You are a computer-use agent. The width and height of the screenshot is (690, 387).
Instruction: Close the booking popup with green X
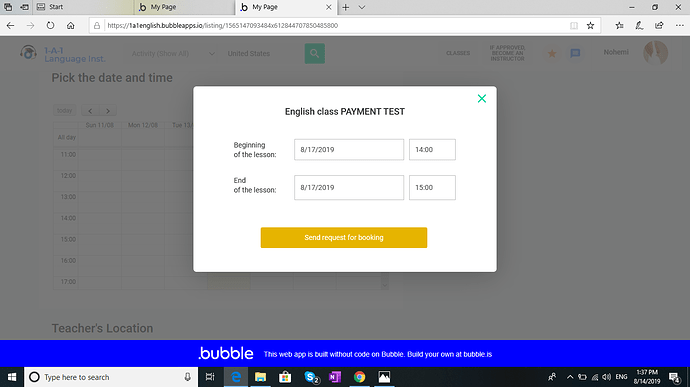[x=482, y=99]
